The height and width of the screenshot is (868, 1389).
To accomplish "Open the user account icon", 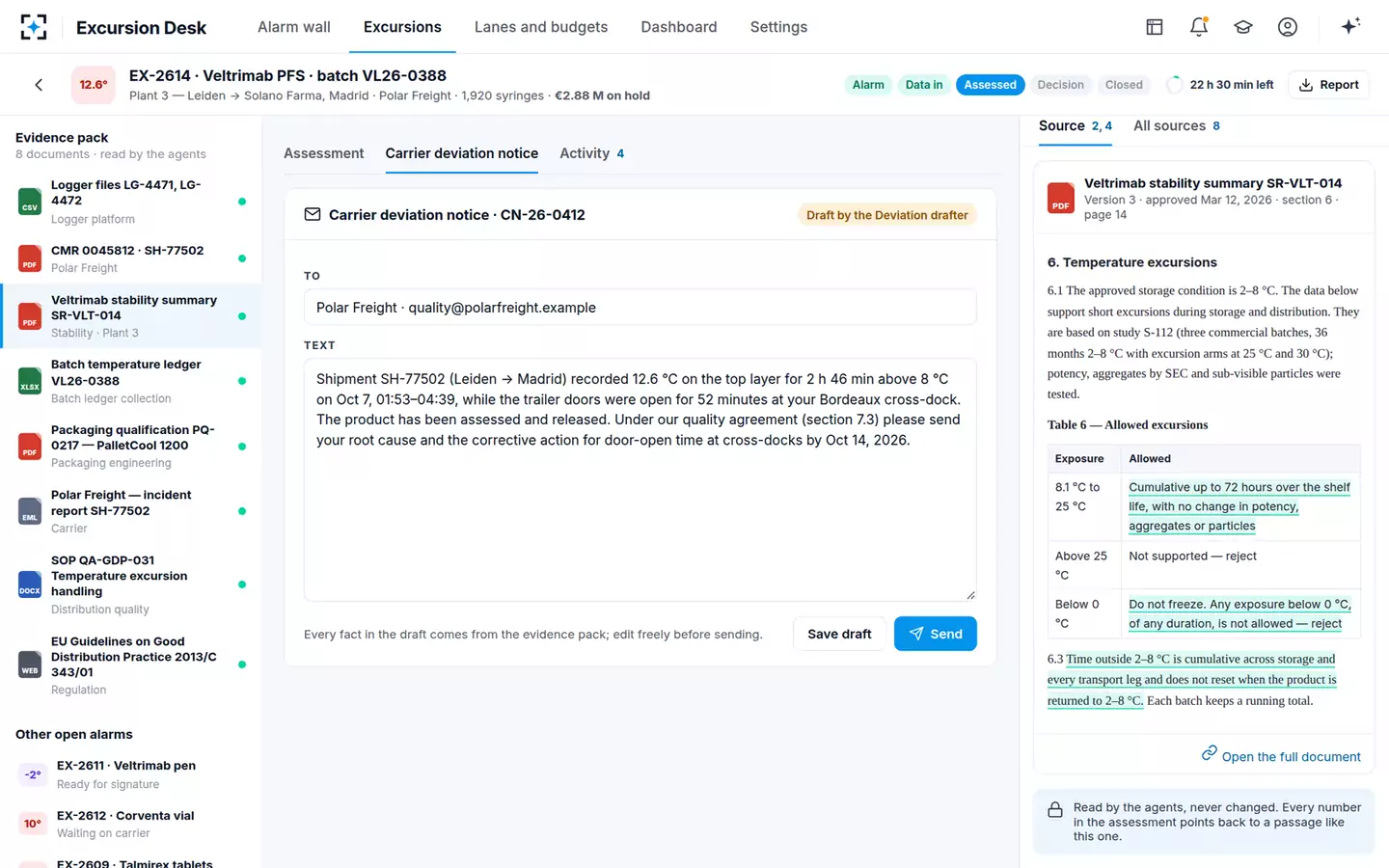I will click(x=1288, y=27).
